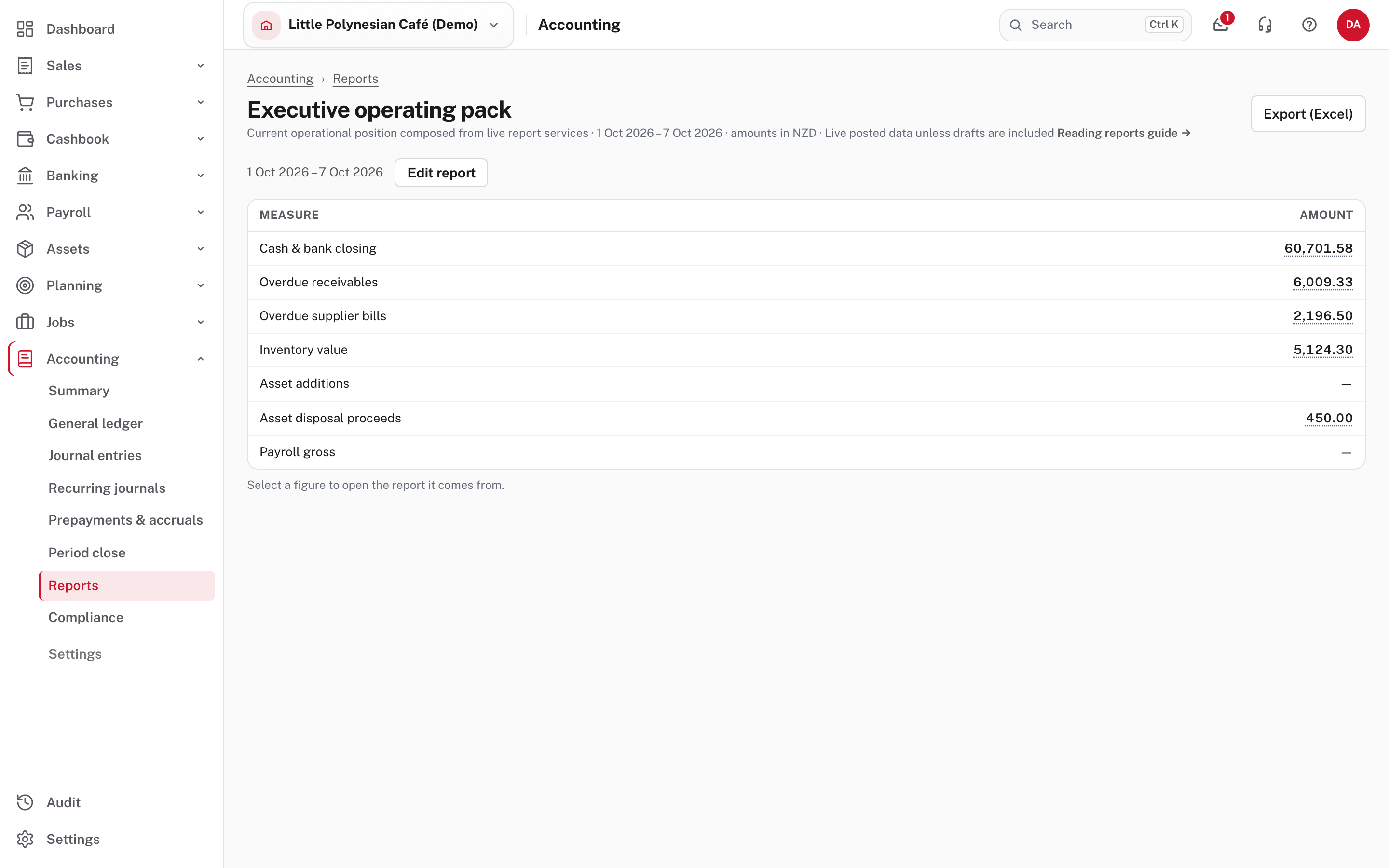Open the help question mark icon

pyautogui.click(x=1309, y=25)
